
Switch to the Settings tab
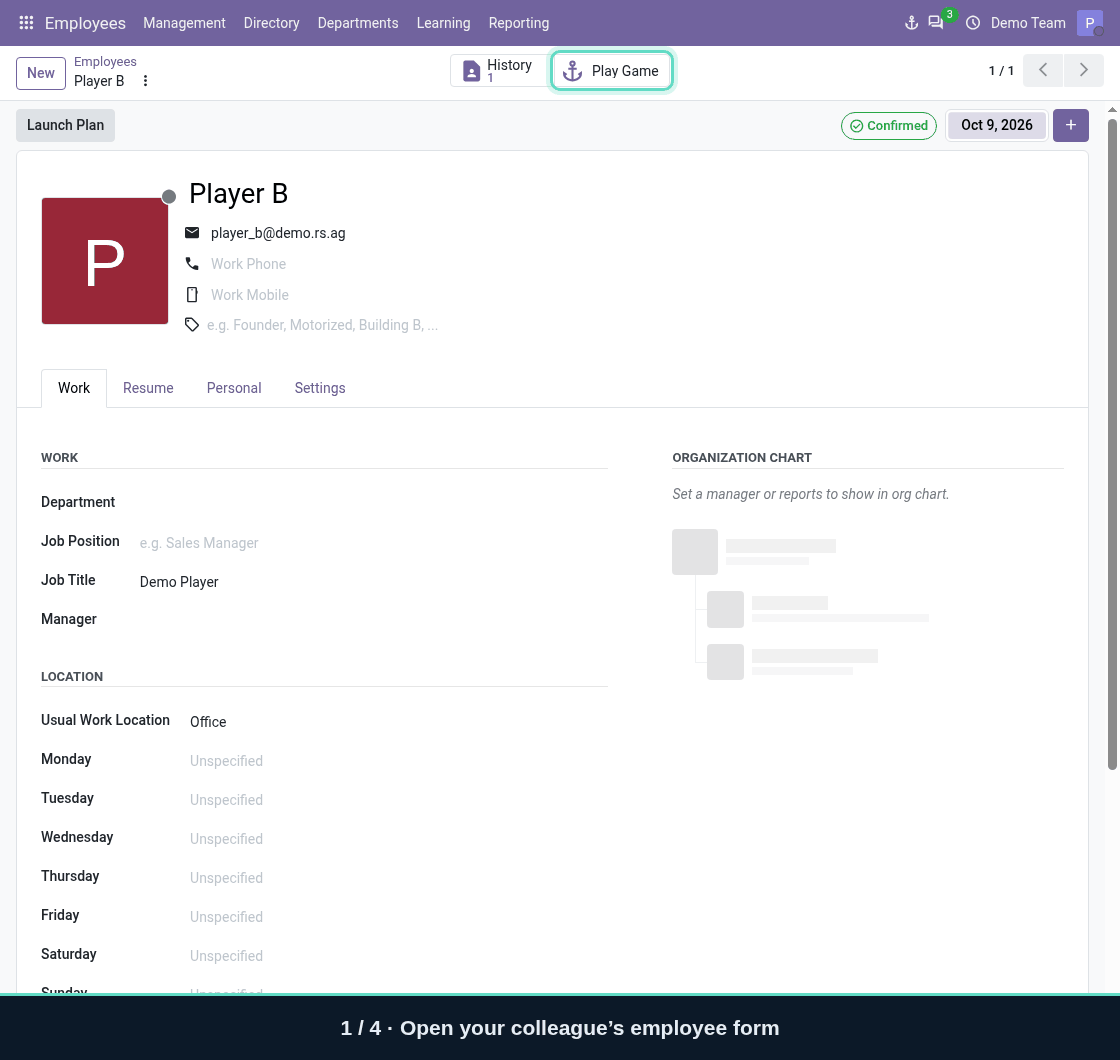click(320, 388)
